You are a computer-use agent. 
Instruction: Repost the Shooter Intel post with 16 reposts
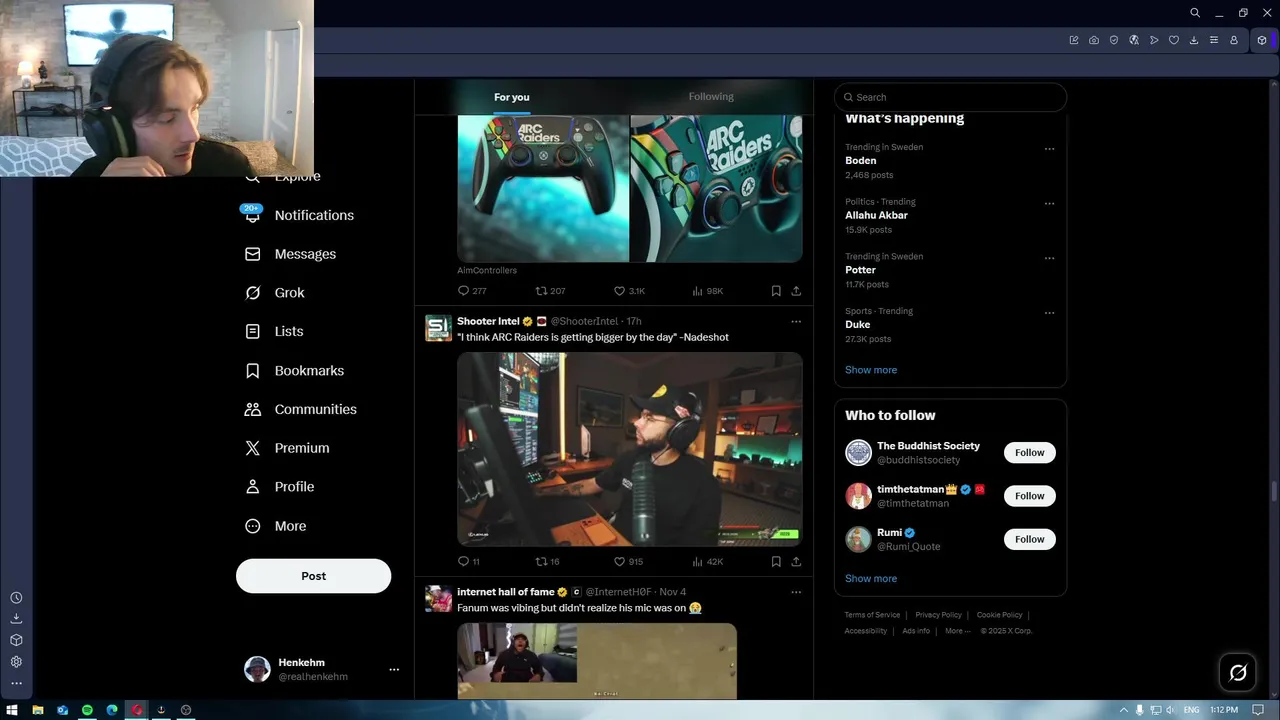(548, 562)
